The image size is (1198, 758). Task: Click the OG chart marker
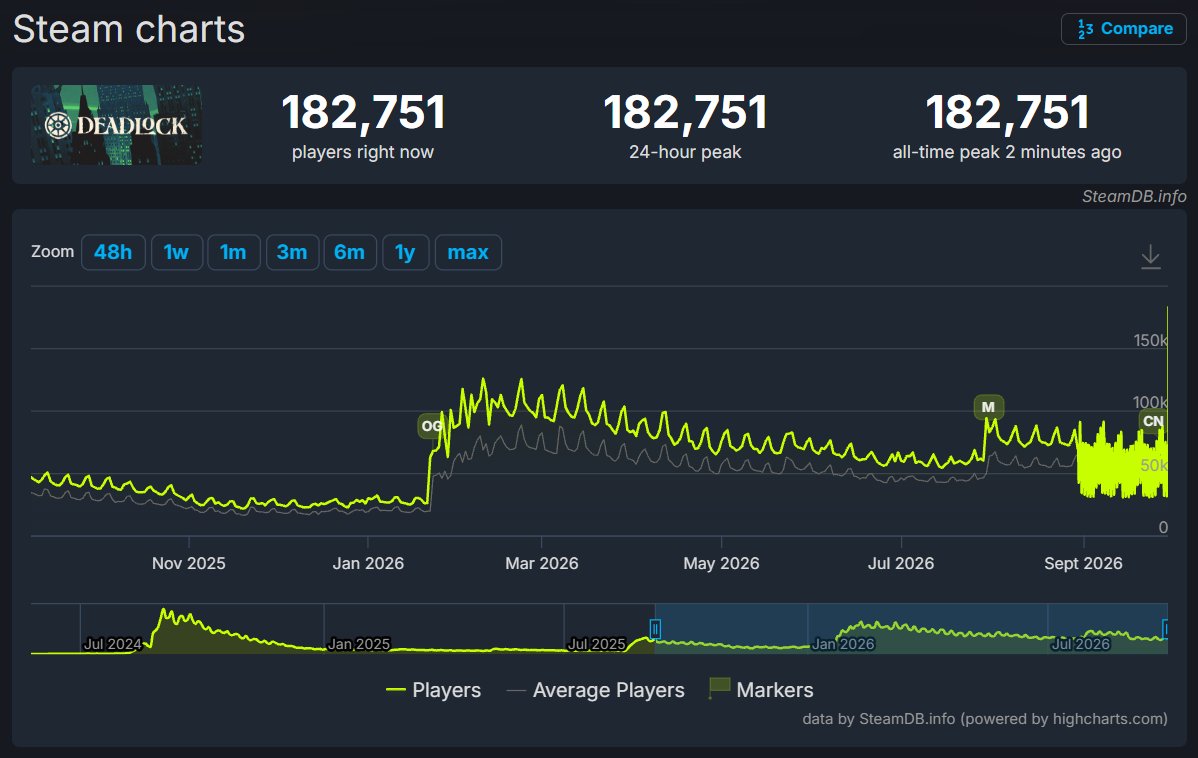(x=431, y=426)
